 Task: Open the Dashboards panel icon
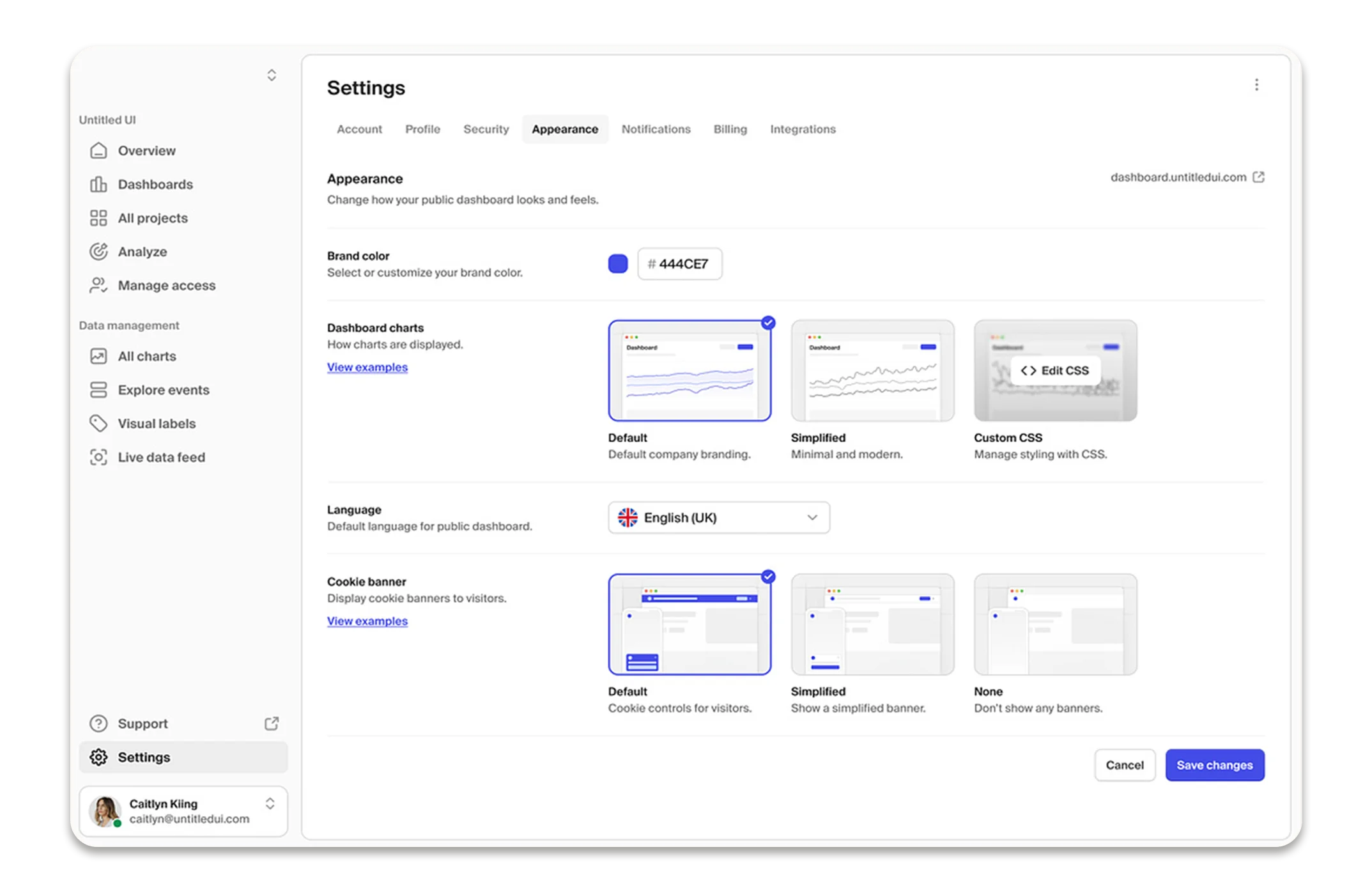(x=98, y=184)
